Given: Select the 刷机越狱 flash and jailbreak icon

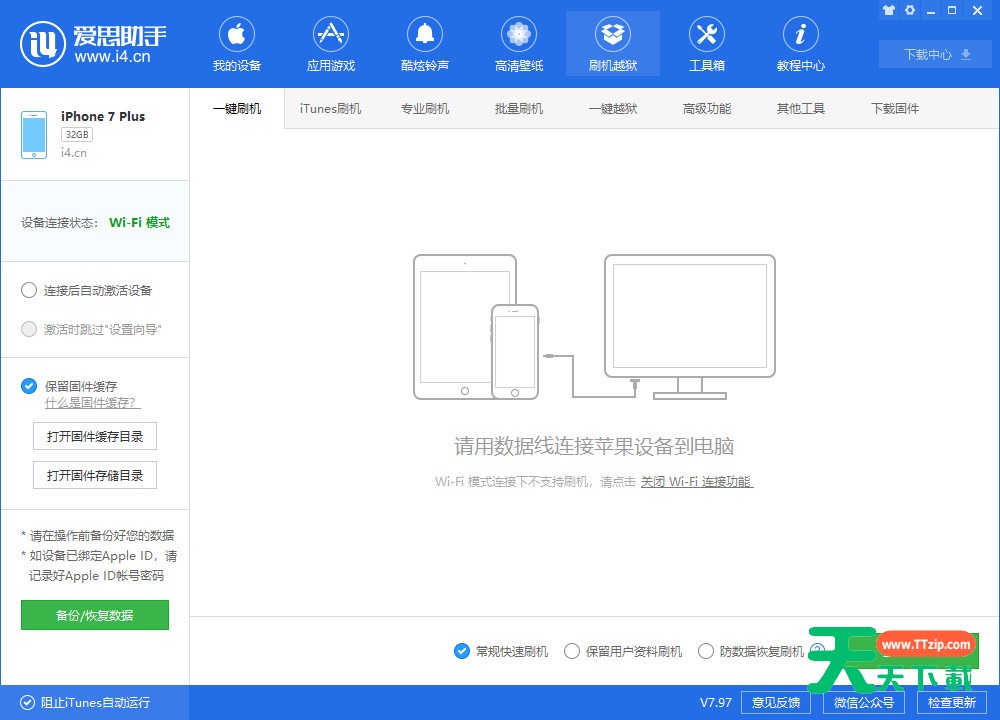Looking at the screenshot, I should pyautogui.click(x=612, y=44).
